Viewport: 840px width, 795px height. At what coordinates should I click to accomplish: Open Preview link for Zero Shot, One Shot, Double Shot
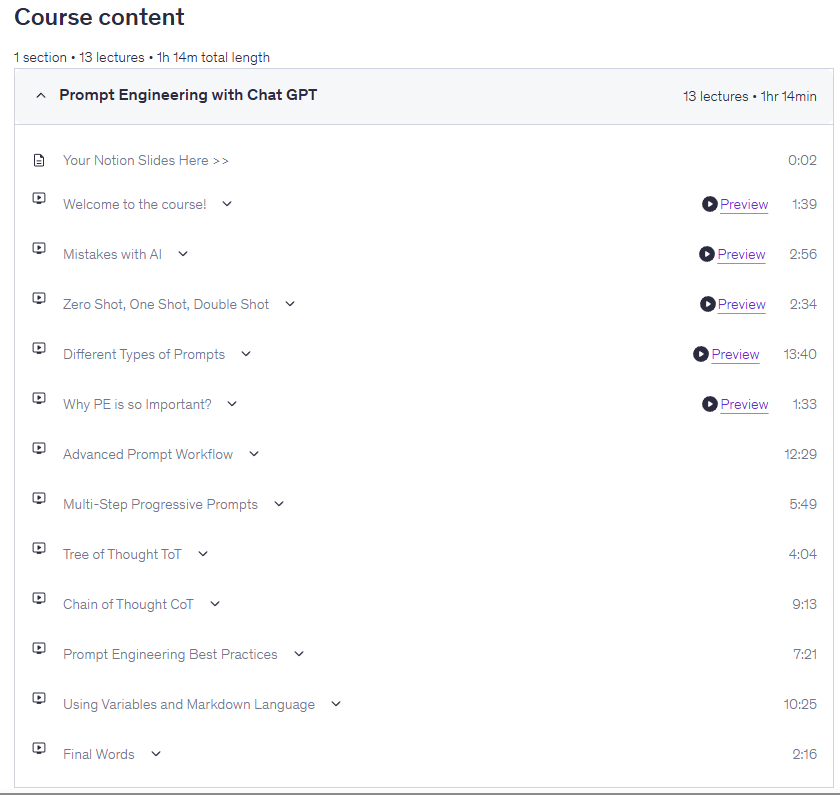741,304
